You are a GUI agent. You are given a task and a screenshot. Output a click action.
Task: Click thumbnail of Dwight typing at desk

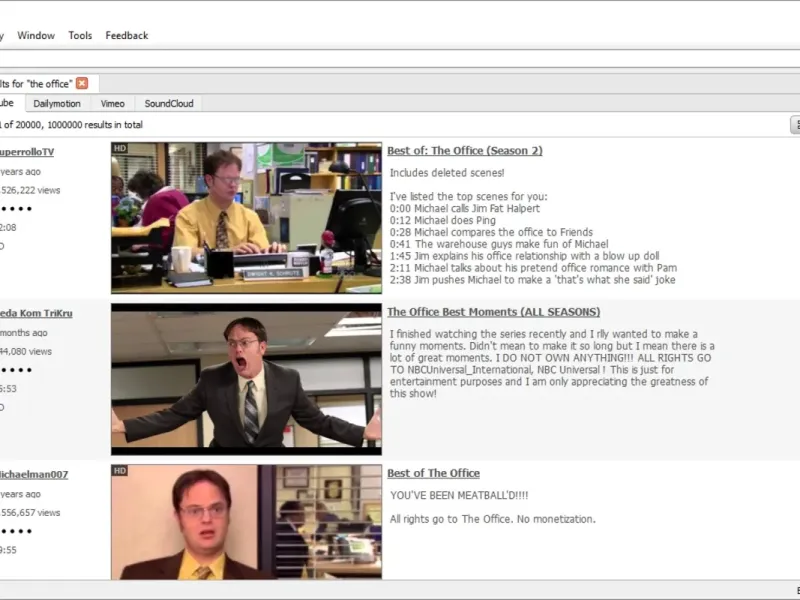point(246,218)
